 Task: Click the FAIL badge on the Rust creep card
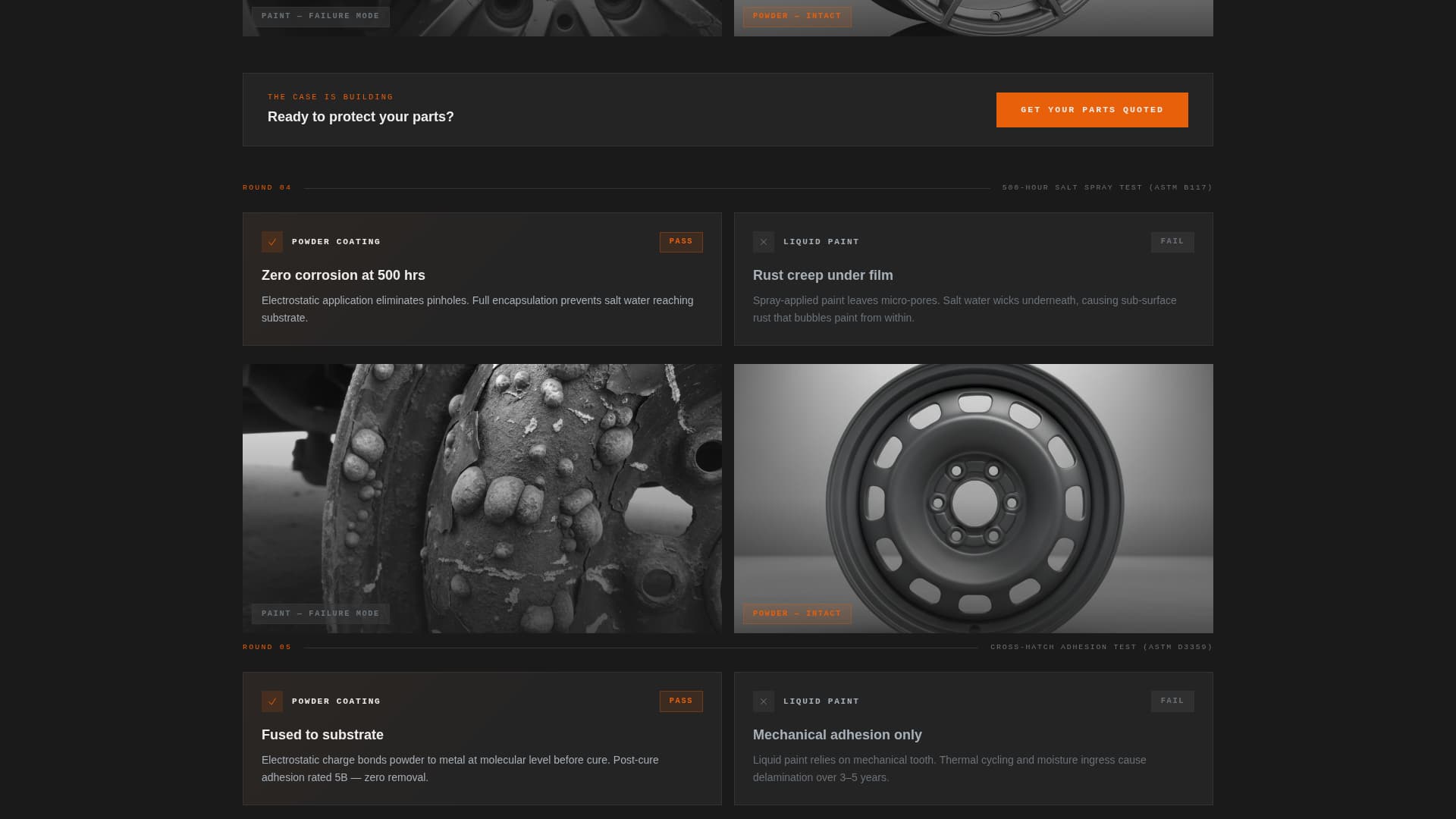tap(1172, 242)
